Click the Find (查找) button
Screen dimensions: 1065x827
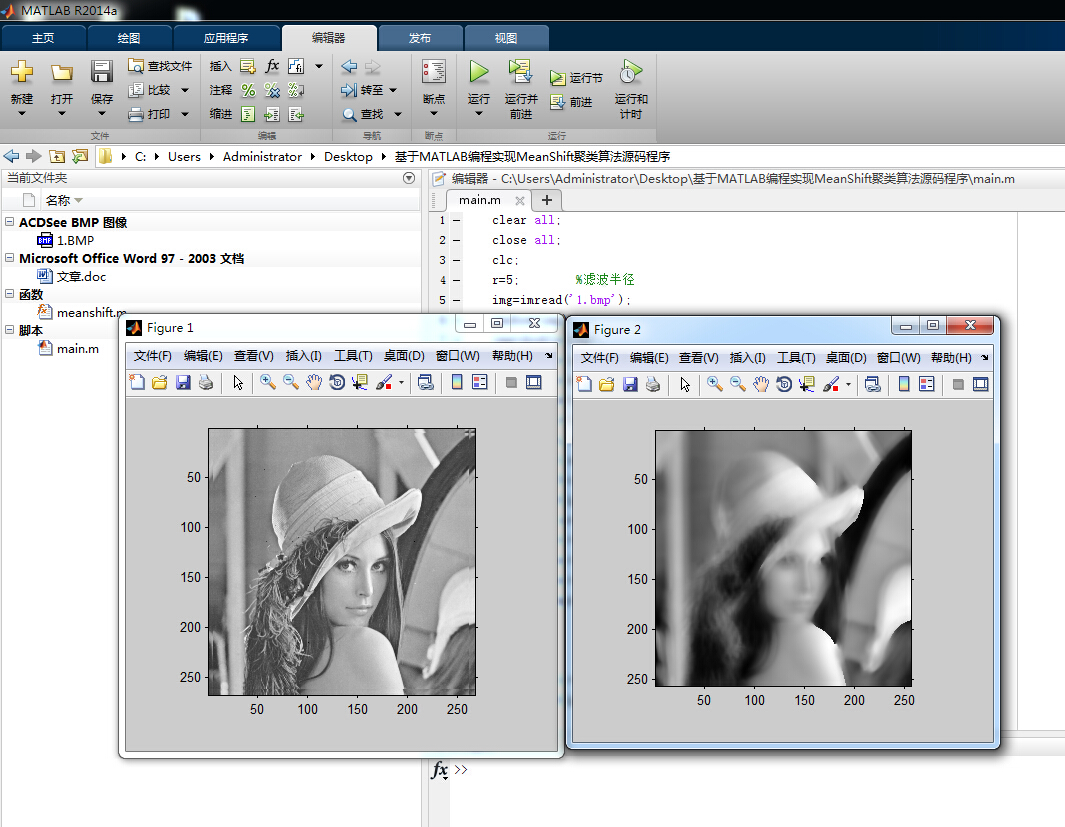point(363,114)
